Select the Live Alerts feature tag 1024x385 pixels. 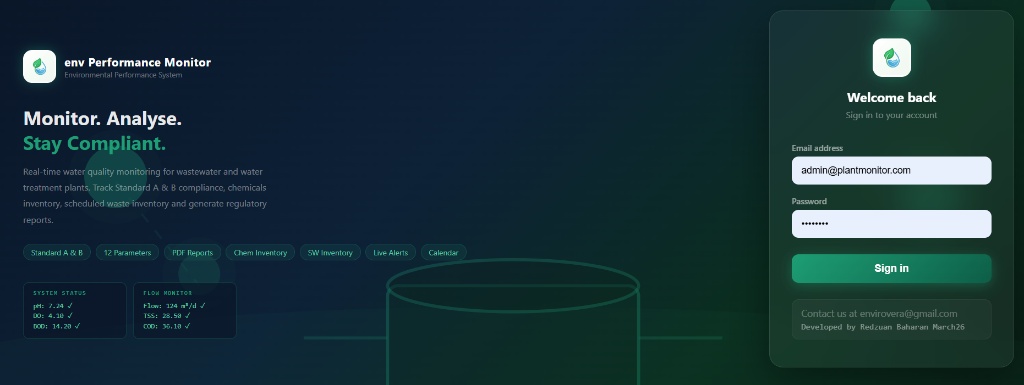[391, 253]
